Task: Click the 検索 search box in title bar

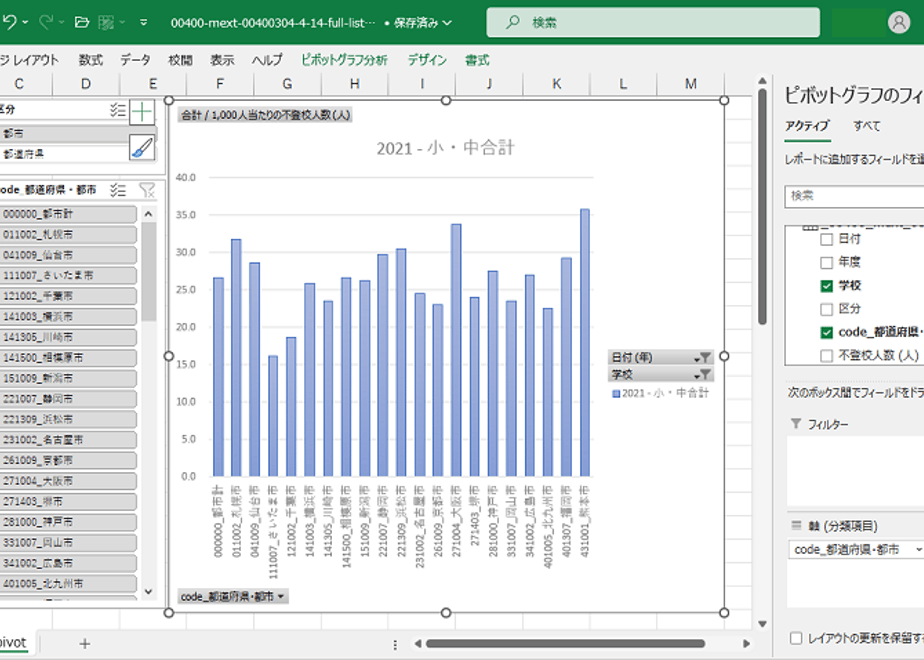Action: pyautogui.click(x=652, y=22)
